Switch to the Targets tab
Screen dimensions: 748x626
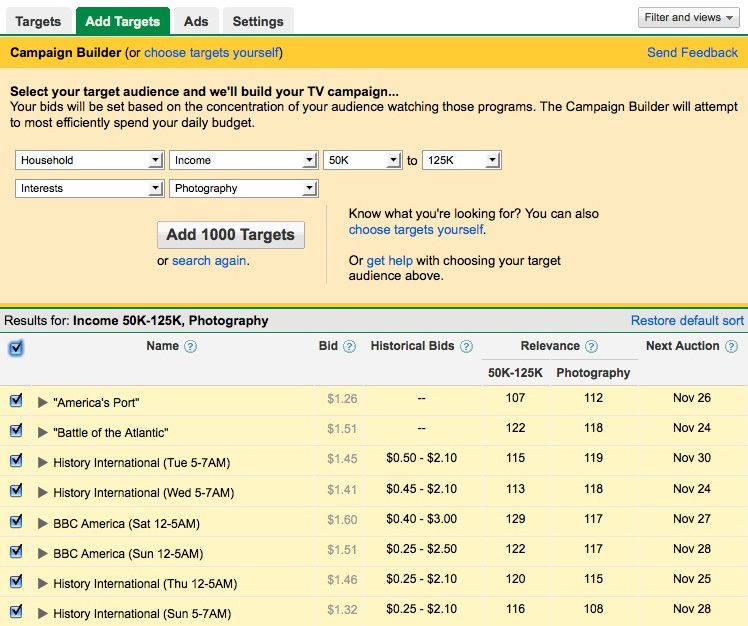[38, 21]
